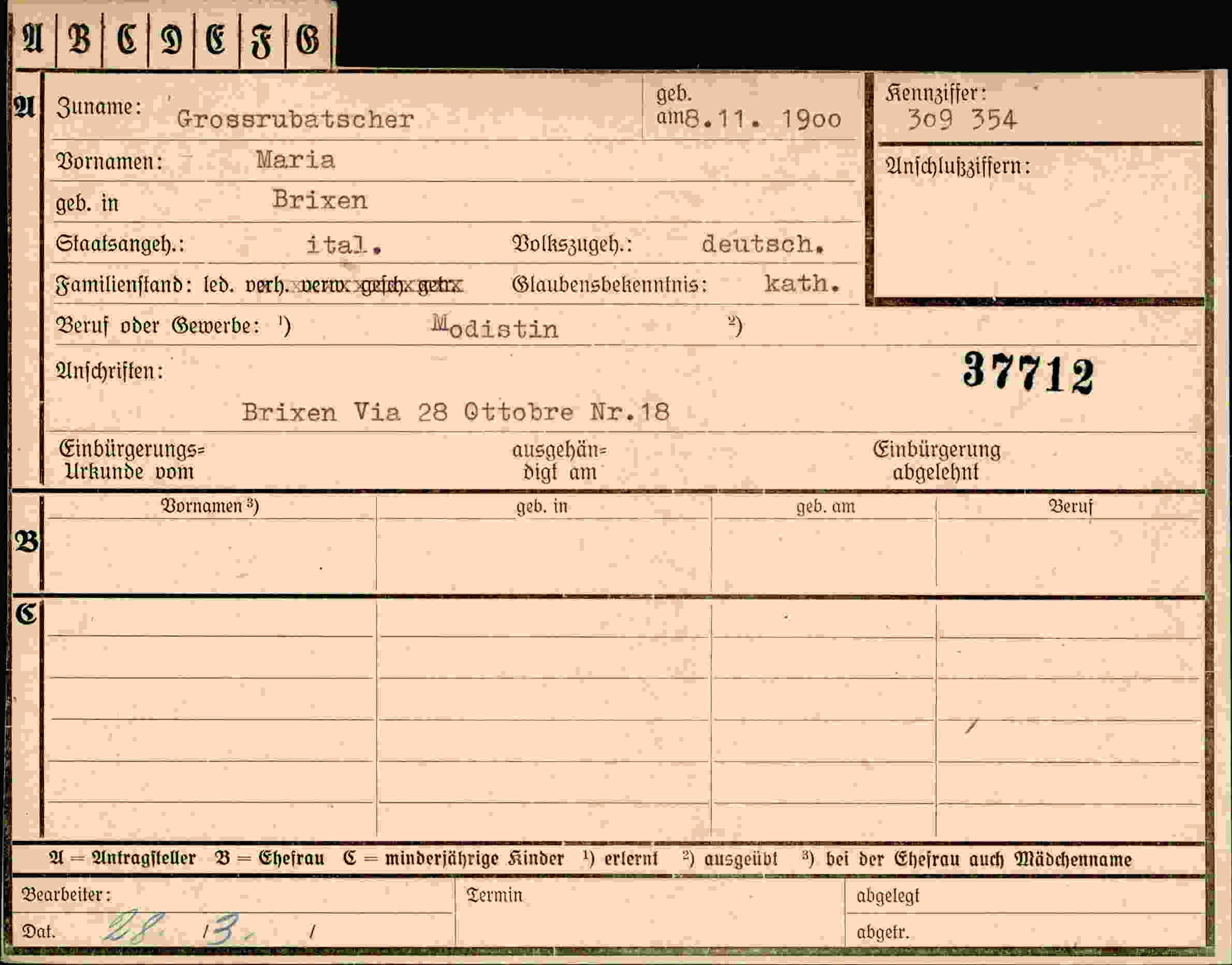Click the Vornamen column header in section B

(x=210, y=506)
